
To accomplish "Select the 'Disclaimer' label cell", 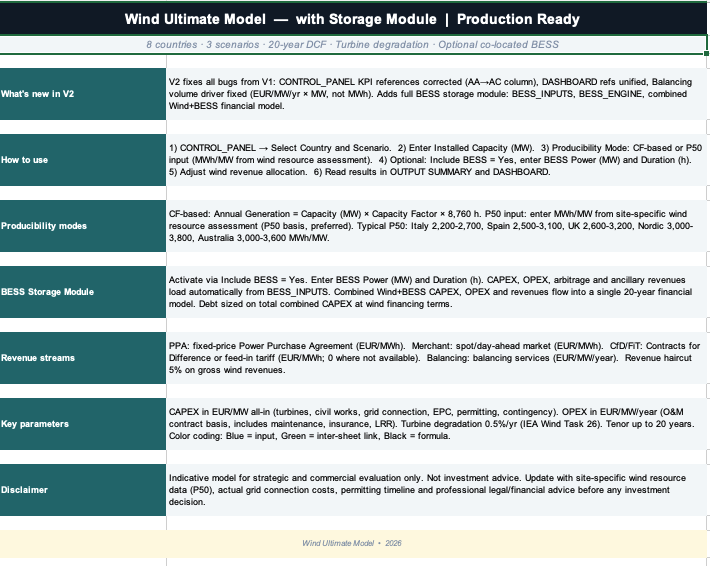I will pos(83,490).
